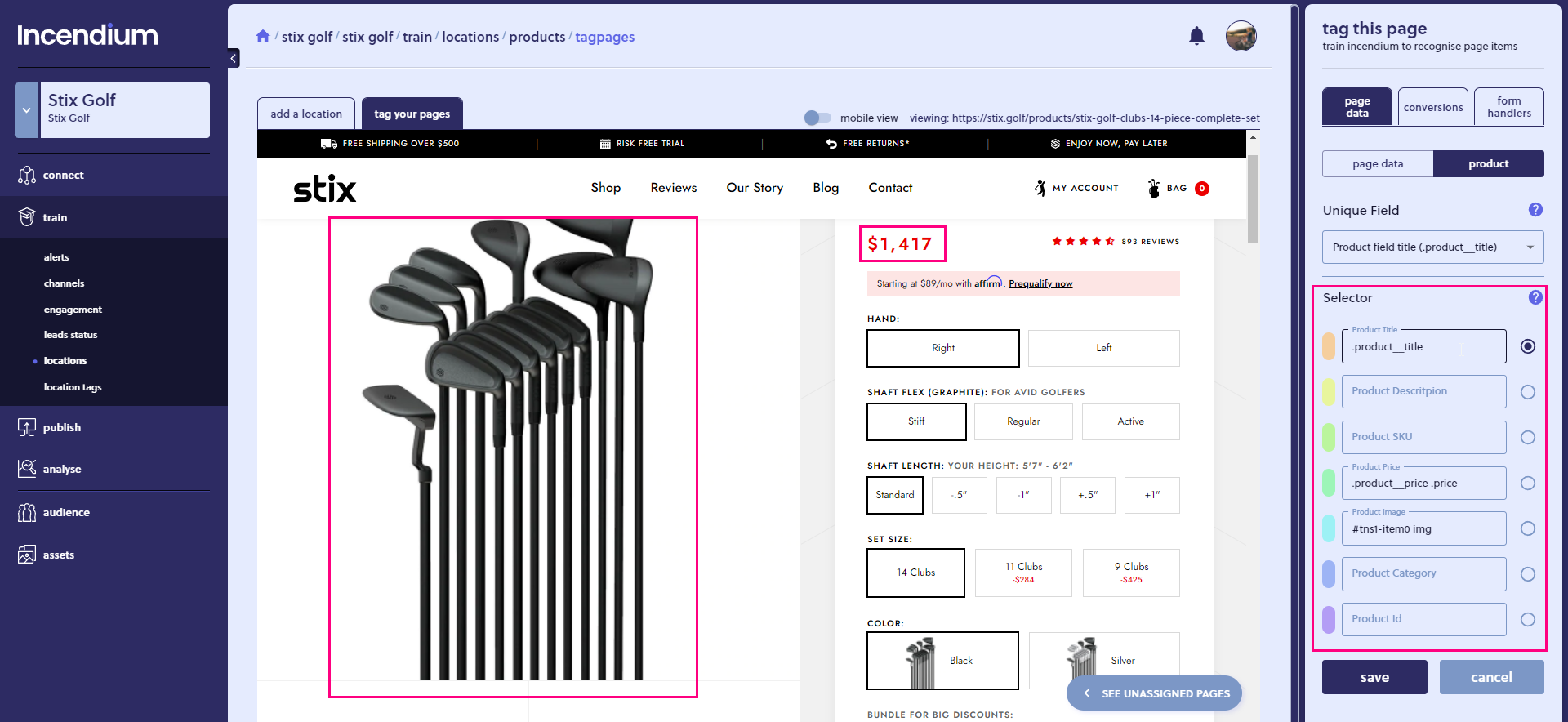This screenshot has width=1568, height=722.
Task: Open the engagement submenu item
Action: [x=73, y=310]
